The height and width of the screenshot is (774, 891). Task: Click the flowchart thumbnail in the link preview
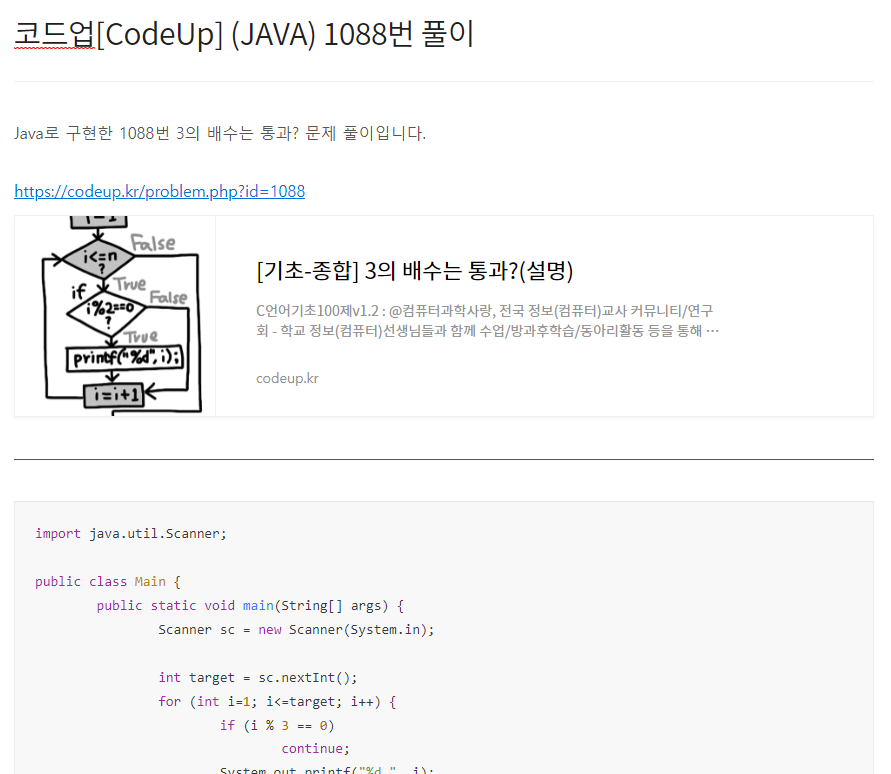coord(115,316)
